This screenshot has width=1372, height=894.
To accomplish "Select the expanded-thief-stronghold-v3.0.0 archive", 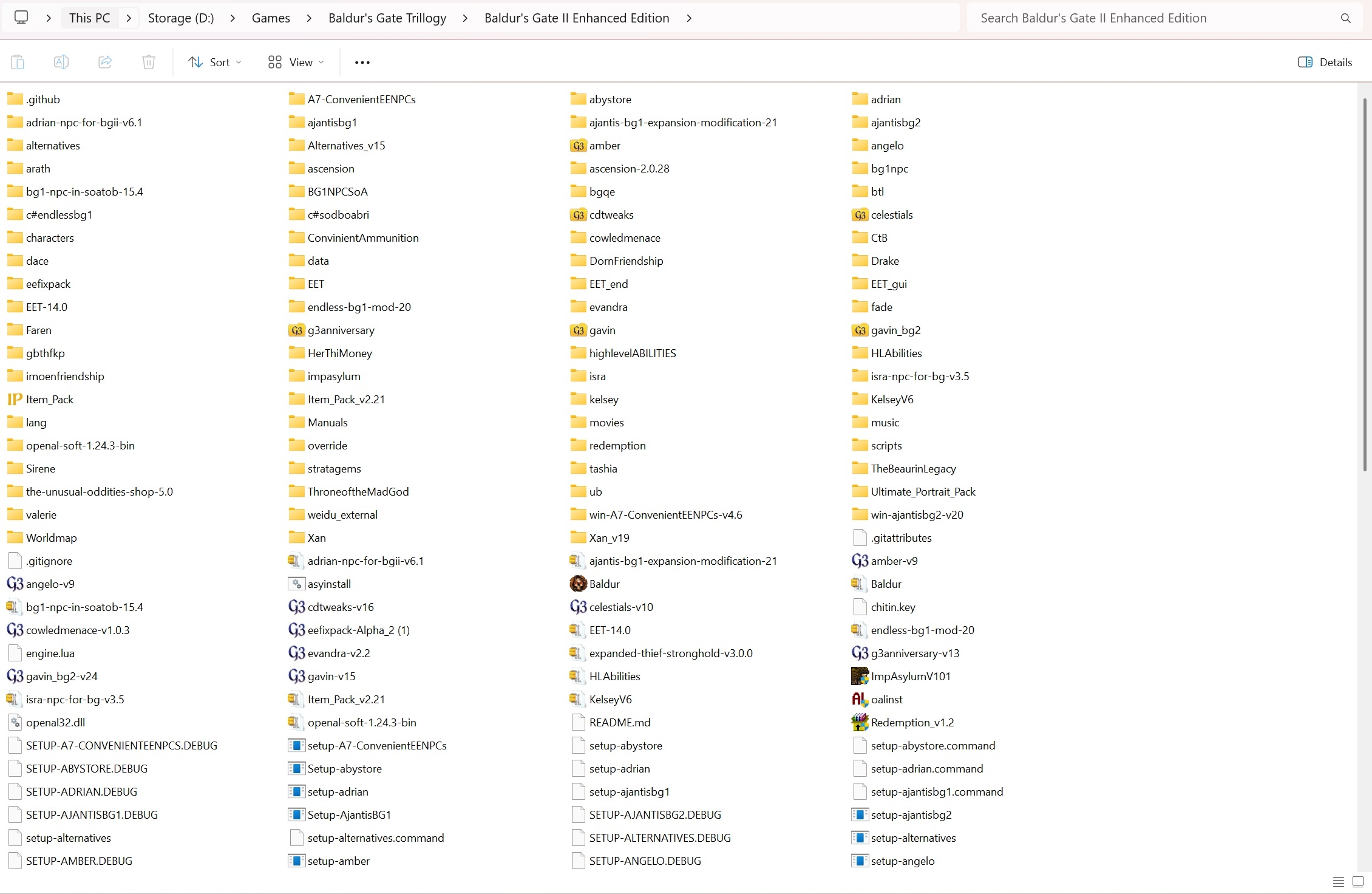I will pyautogui.click(x=661, y=653).
